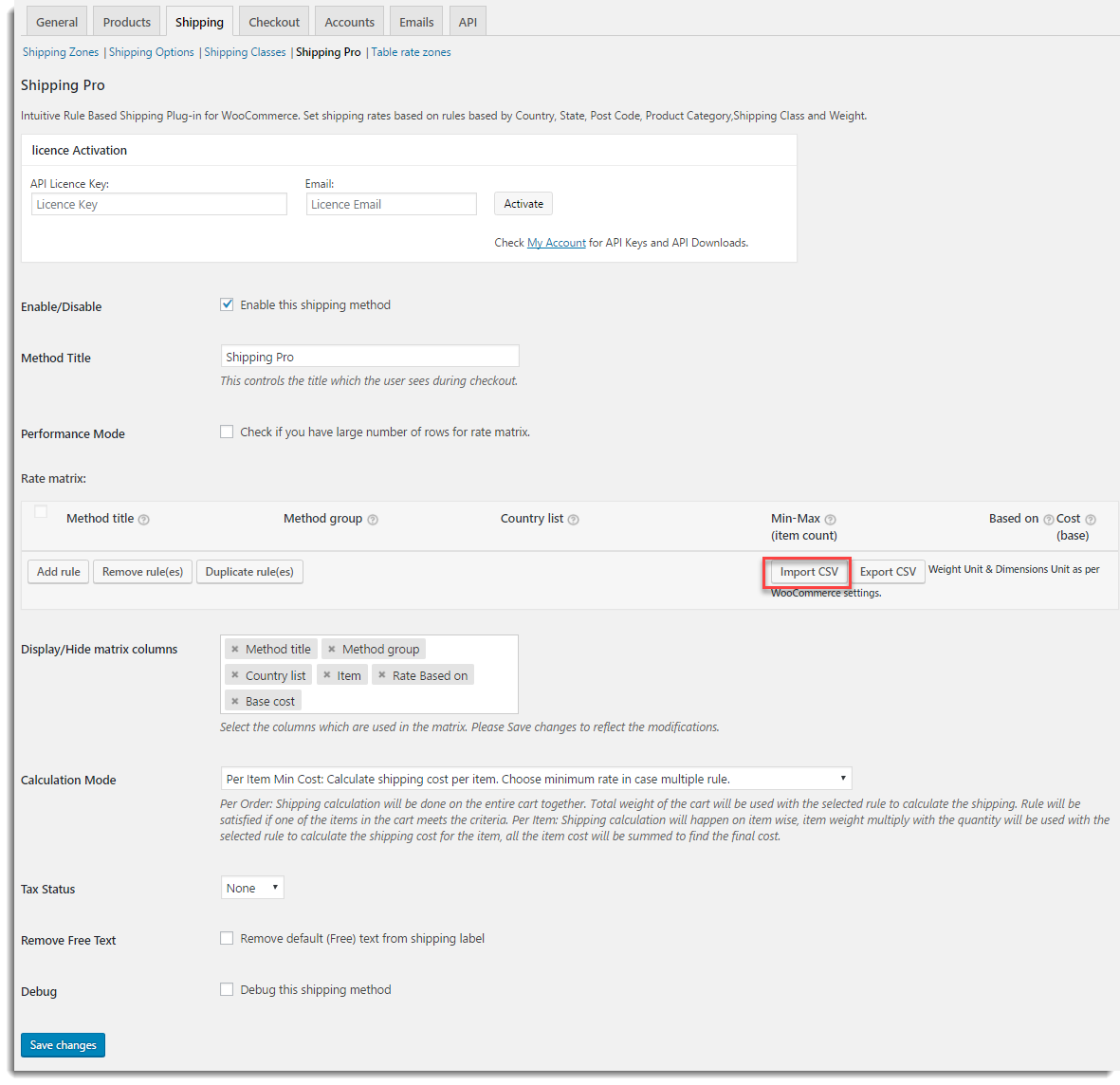
Task: Click the Remove rule(es) button
Action: click(143, 572)
